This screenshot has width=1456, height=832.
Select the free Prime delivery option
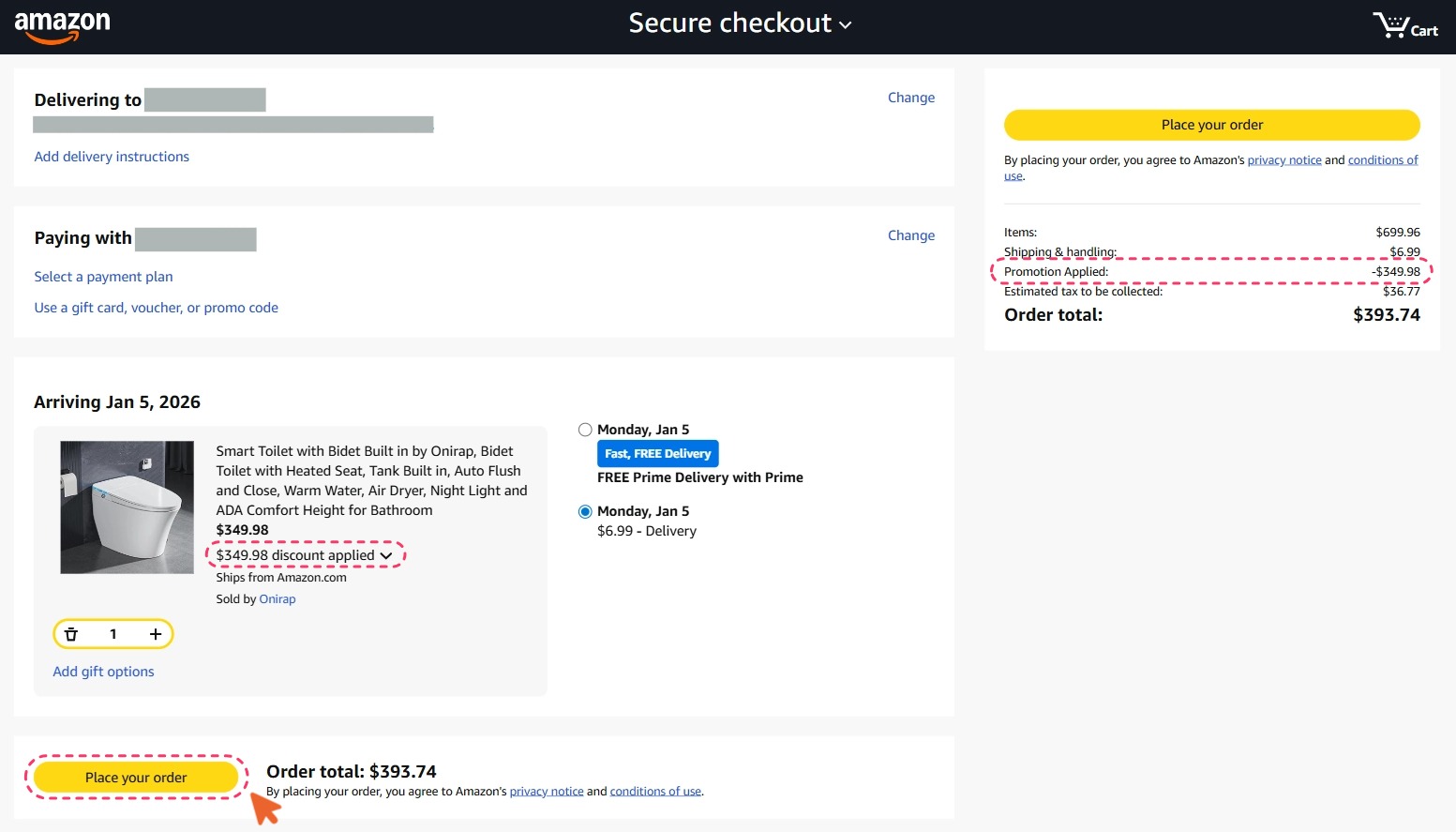click(x=585, y=430)
